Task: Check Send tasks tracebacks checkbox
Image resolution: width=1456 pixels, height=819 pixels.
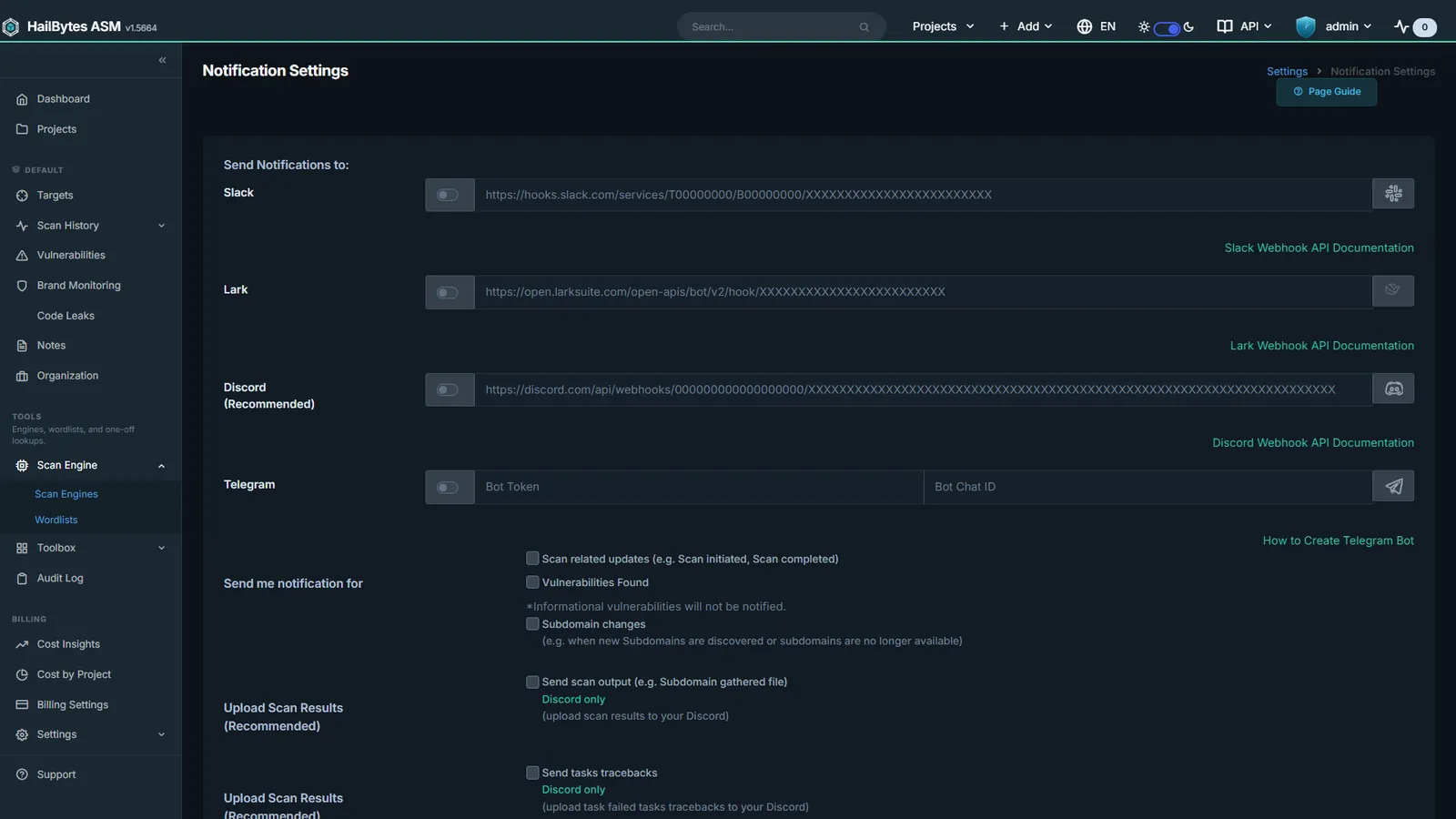Action: pyautogui.click(x=532, y=773)
